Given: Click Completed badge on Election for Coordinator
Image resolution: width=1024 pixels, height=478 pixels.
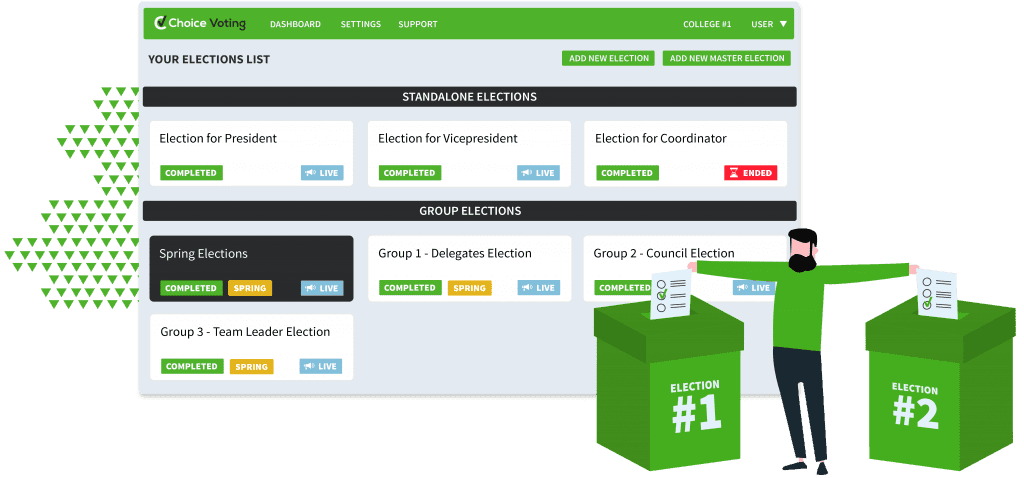Looking at the screenshot, I should coord(627,173).
